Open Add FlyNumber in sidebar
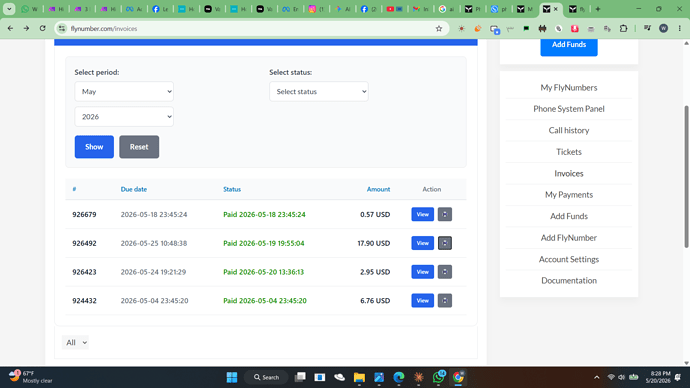Viewport: 690px width, 388px height. pos(569,238)
